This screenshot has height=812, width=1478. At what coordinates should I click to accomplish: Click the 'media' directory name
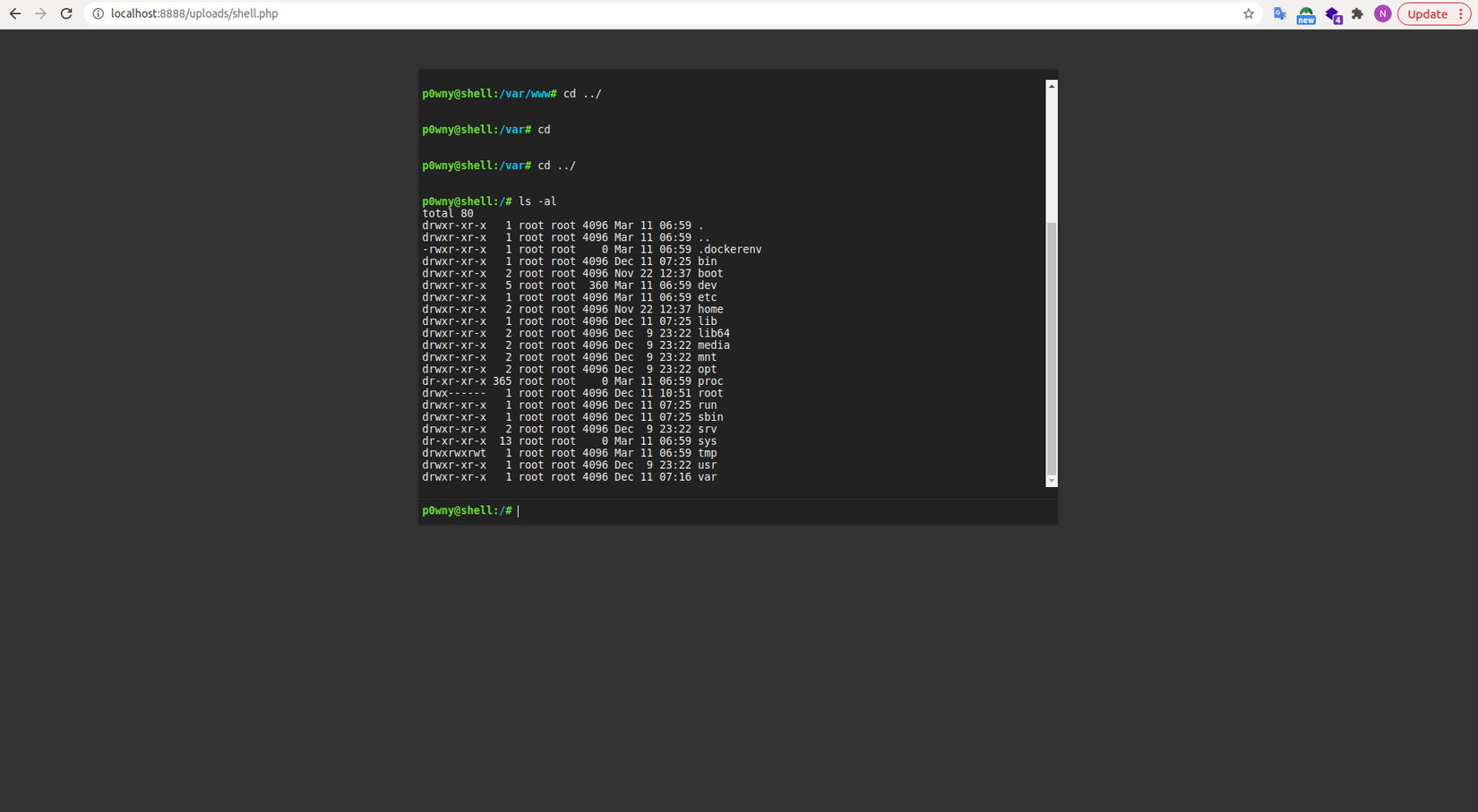[714, 346]
